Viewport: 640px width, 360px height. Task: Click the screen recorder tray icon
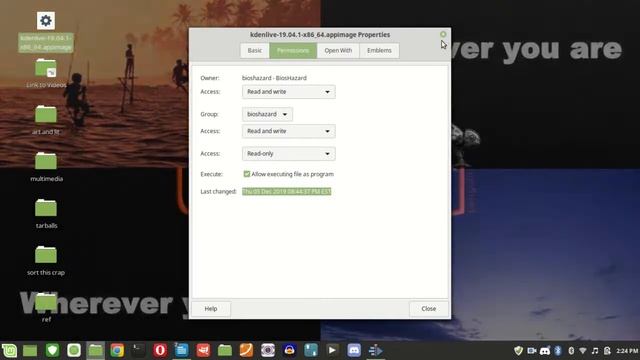click(x=531, y=351)
